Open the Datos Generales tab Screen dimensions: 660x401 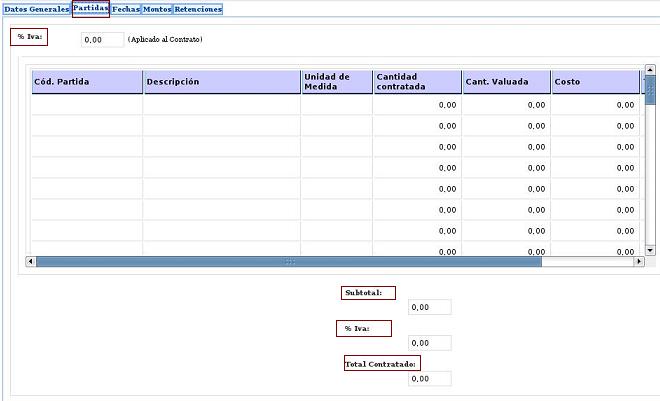point(36,9)
